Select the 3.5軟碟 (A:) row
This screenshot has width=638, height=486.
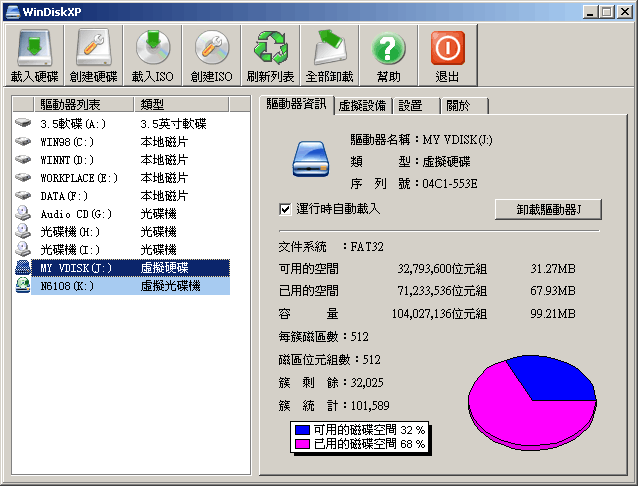(x=122, y=123)
